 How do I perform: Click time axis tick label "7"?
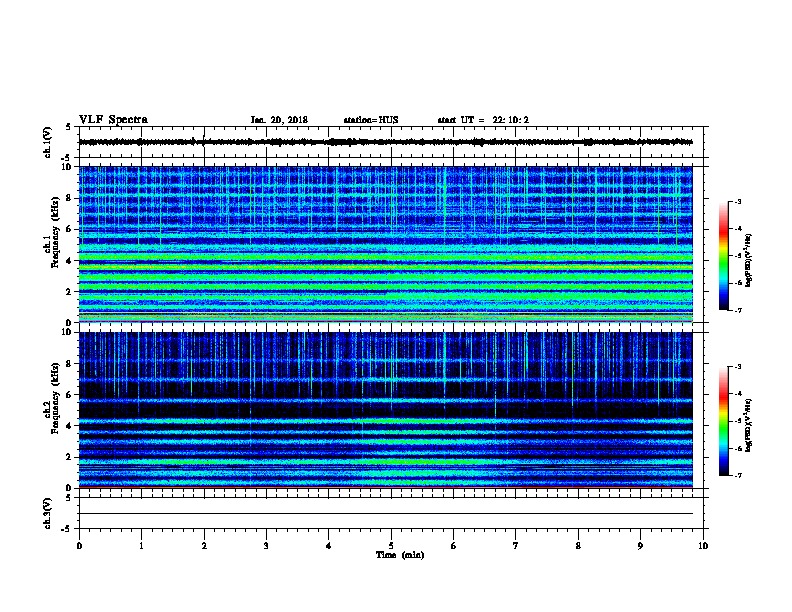(x=516, y=546)
